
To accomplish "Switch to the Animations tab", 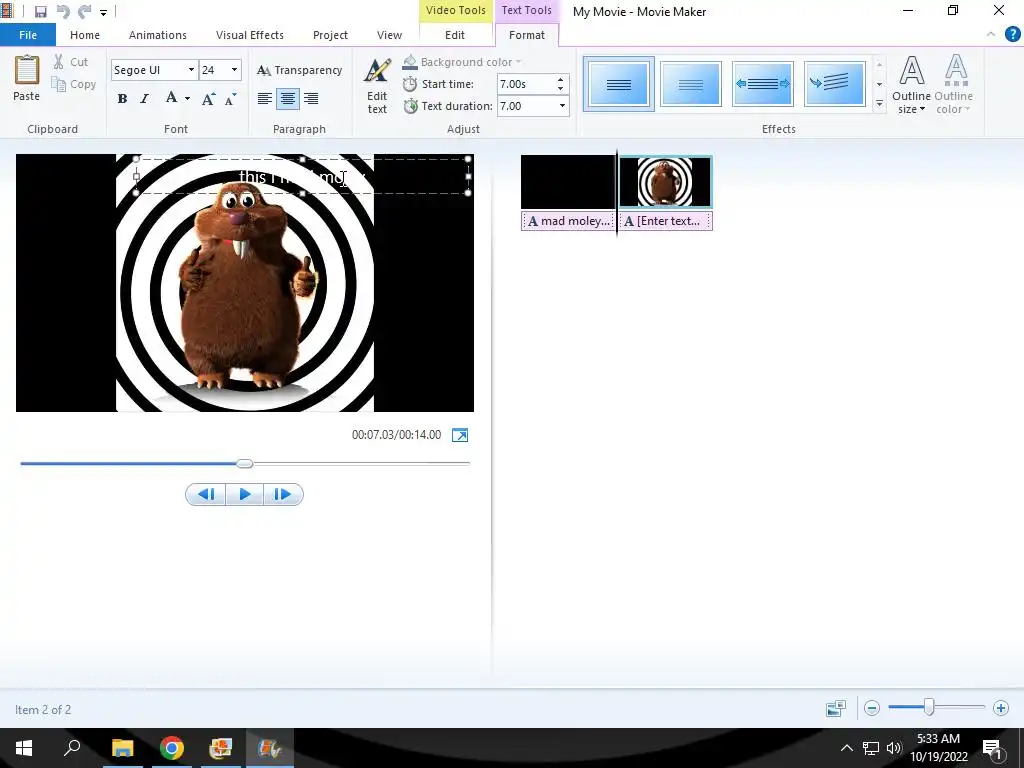I will click(157, 35).
